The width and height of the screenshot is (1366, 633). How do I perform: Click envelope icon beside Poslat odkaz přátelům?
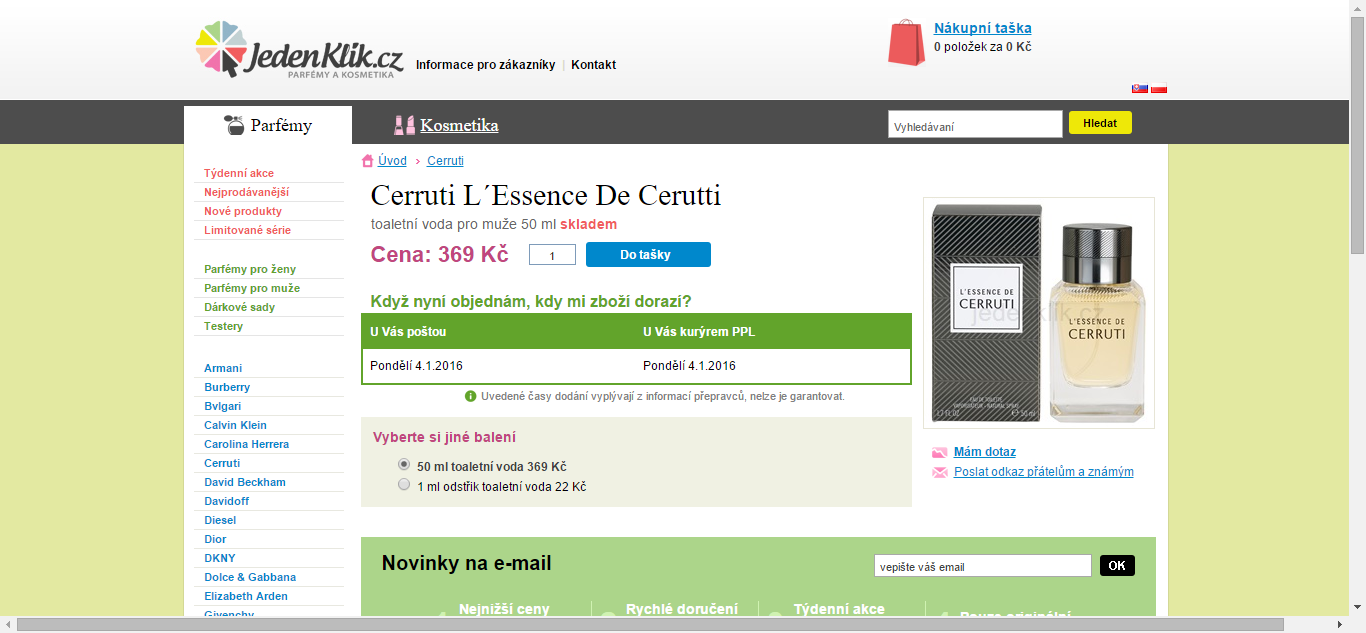click(x=939, y=472)
